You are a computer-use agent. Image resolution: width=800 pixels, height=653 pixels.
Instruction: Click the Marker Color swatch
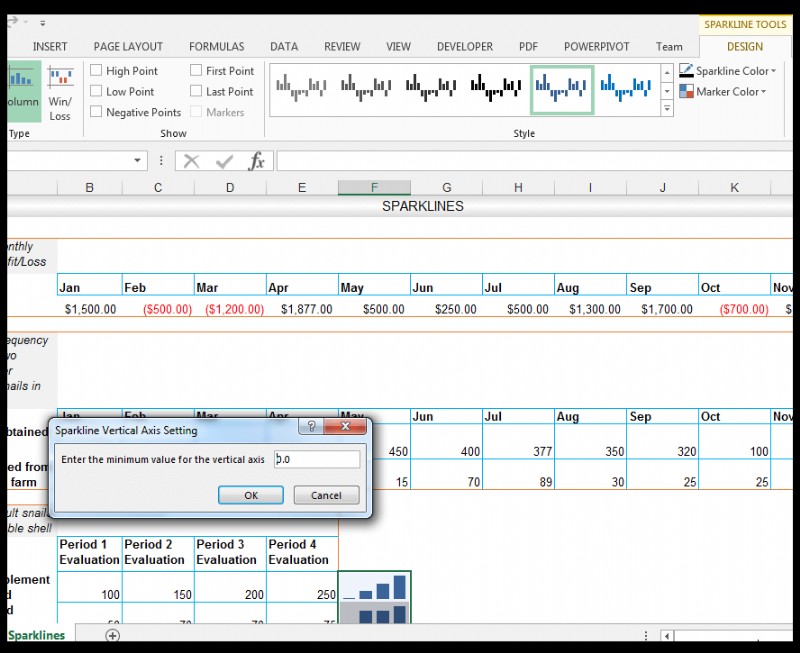click(x=686, y=91)
